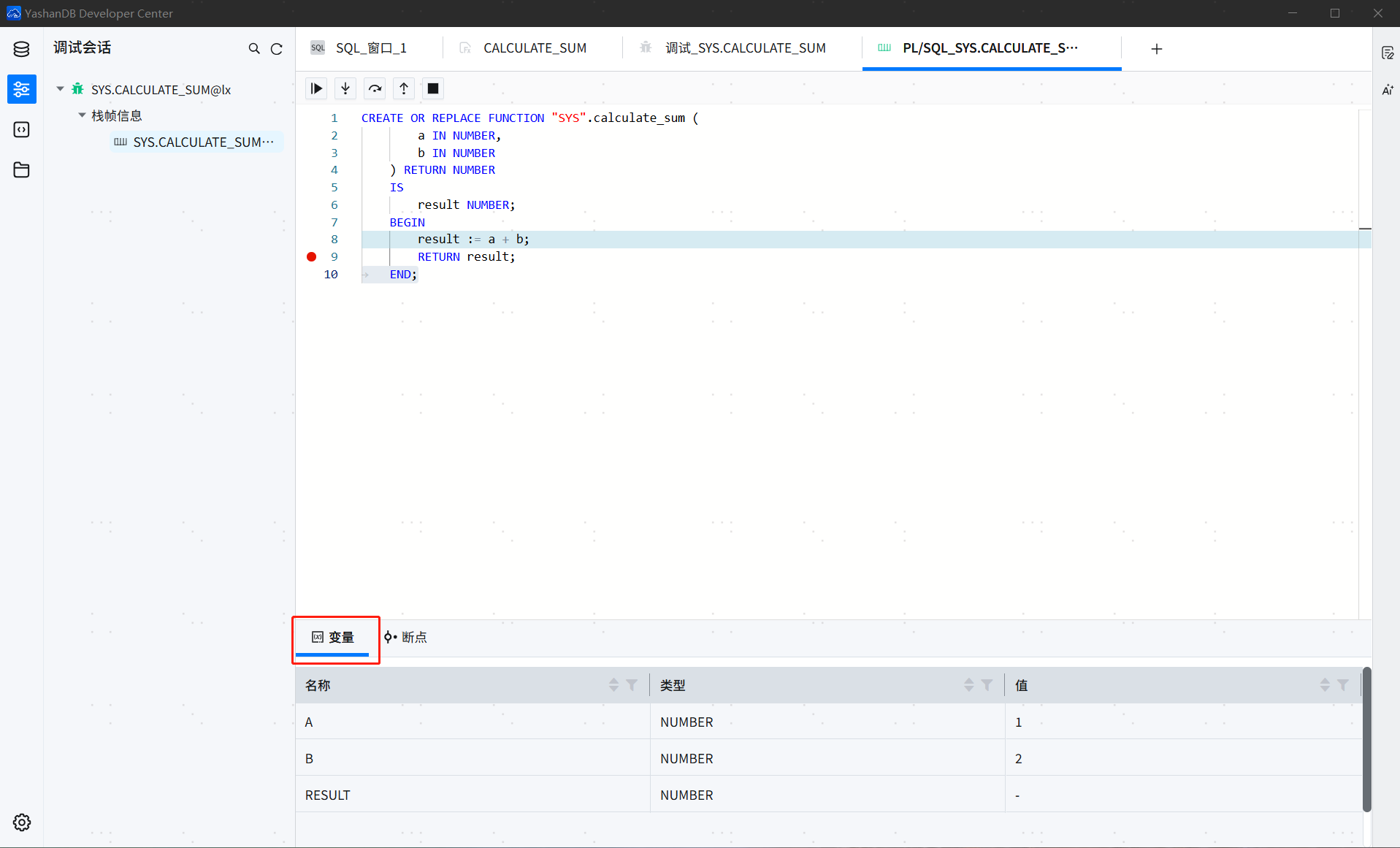Open the database connections sidebar icon
The image size is (1400, 848).
[x=21, y=49]
